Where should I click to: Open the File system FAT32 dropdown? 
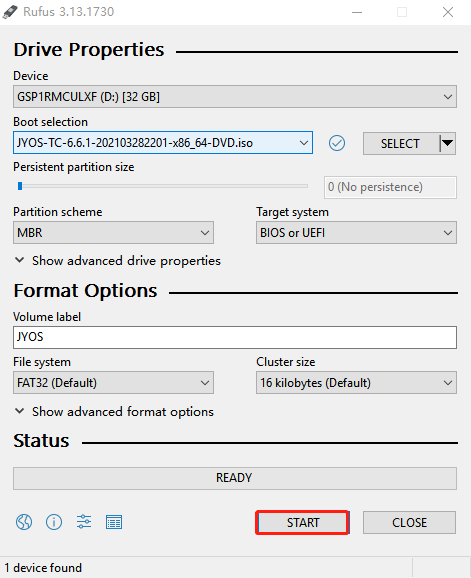[113, 383]
